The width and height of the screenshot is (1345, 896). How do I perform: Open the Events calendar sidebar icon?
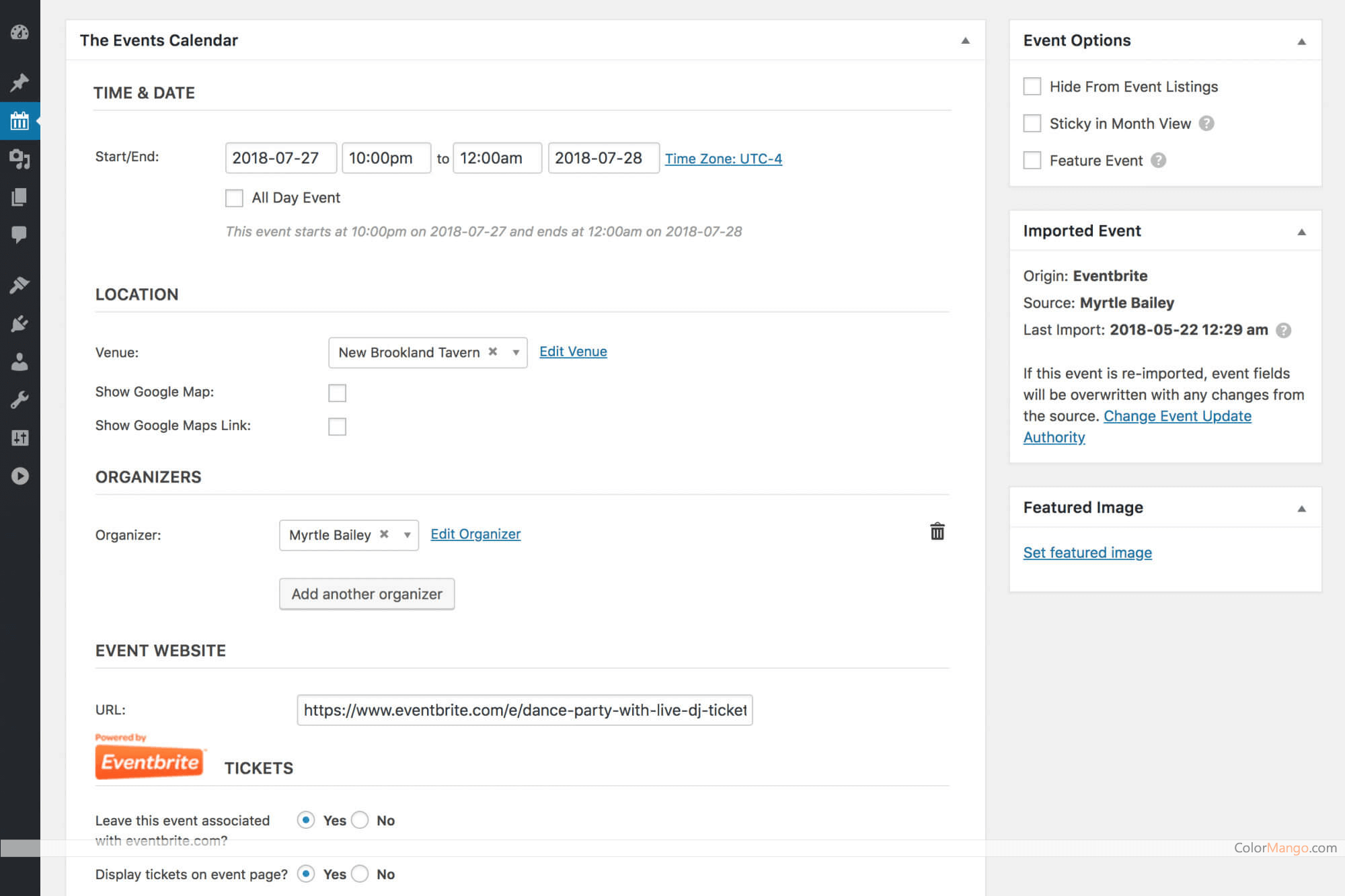pos(20,121)
